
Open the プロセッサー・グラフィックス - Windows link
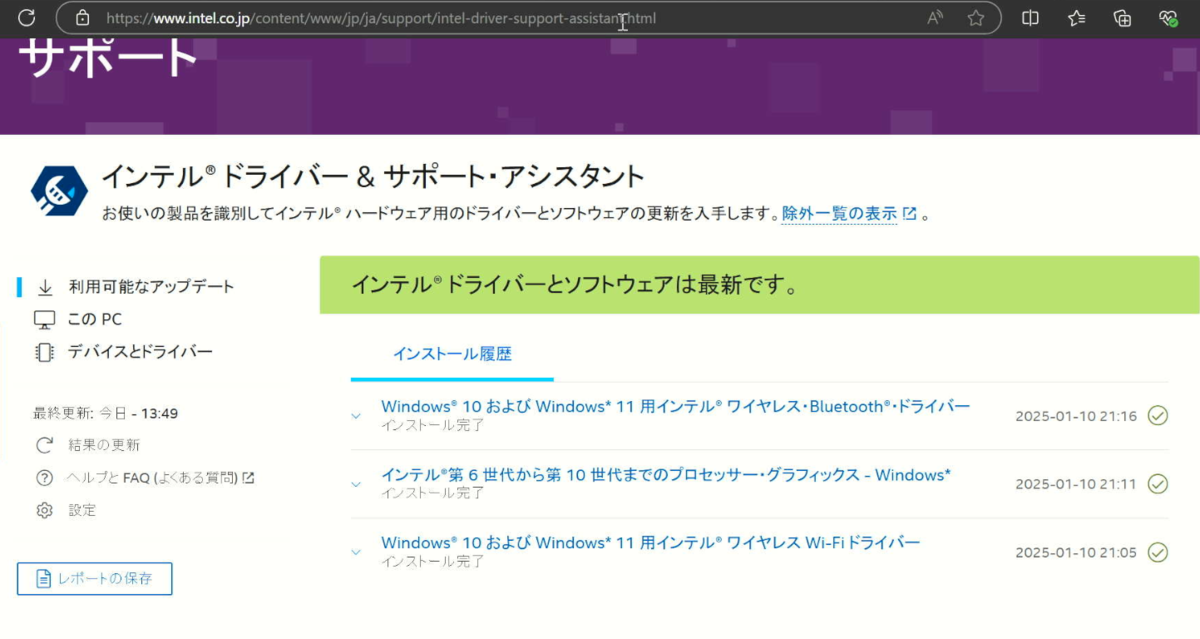(665, 475)
